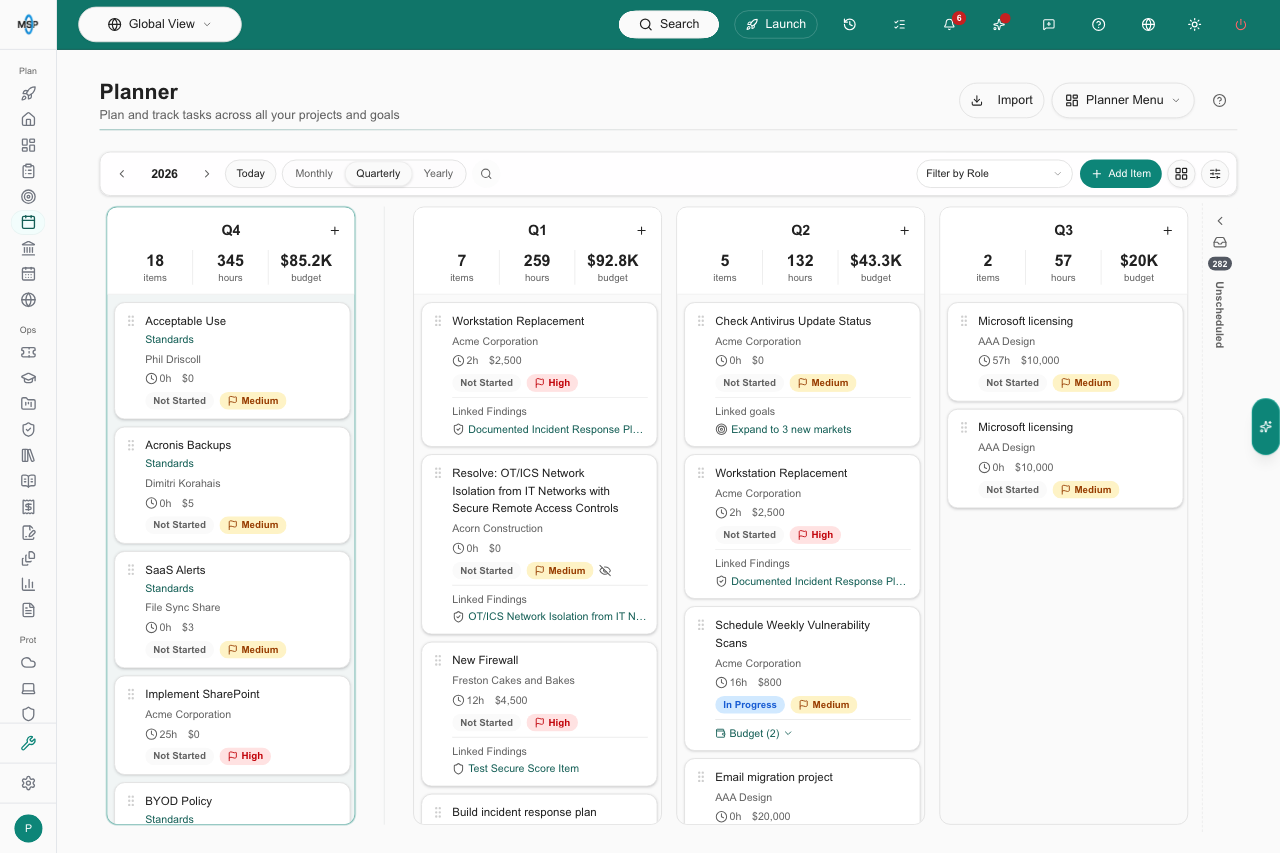Add an item using Q1 plus button
The width and height of the screenshot is (1280, 853).
tap(641, 231)
